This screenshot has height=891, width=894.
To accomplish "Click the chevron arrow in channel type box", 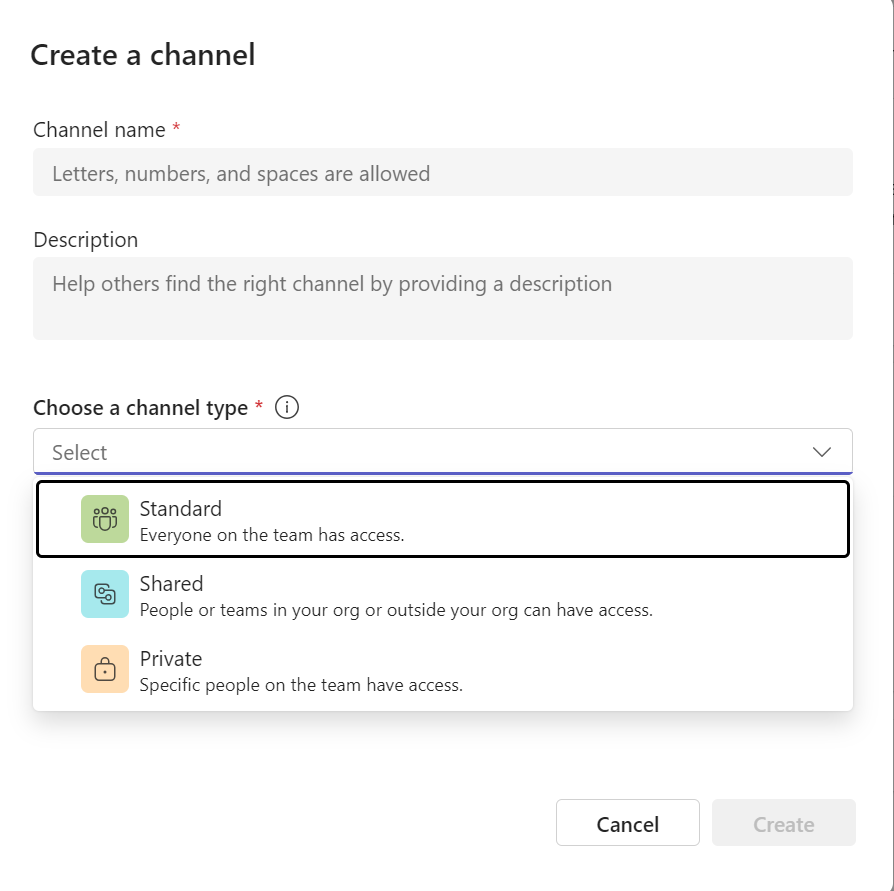I will (822, 452).
